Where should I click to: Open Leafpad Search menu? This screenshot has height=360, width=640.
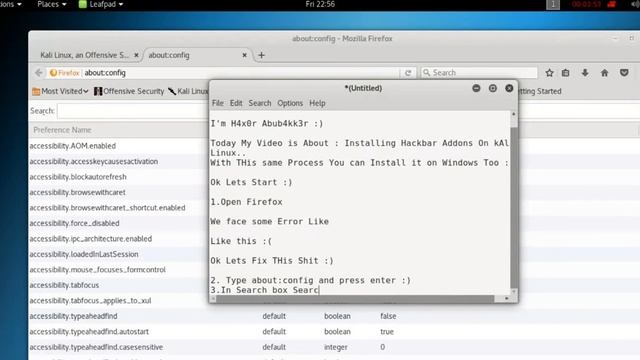point(260,103)
